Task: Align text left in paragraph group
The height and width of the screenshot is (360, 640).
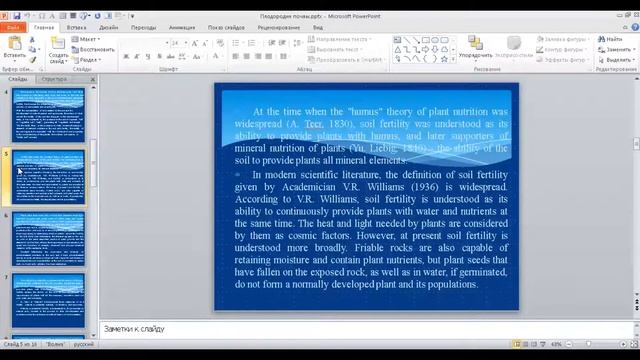Action: click(x=236, y=56)
